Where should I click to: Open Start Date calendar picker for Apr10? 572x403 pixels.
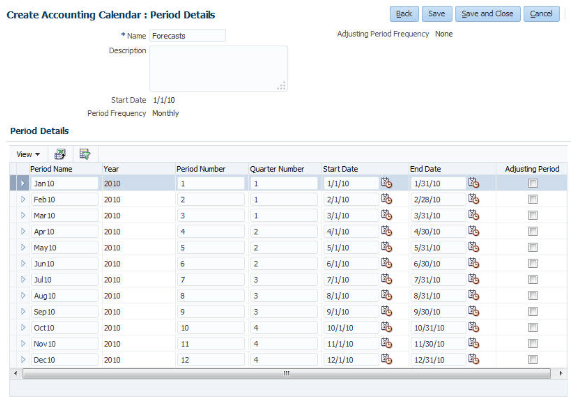tap(386, 231)
